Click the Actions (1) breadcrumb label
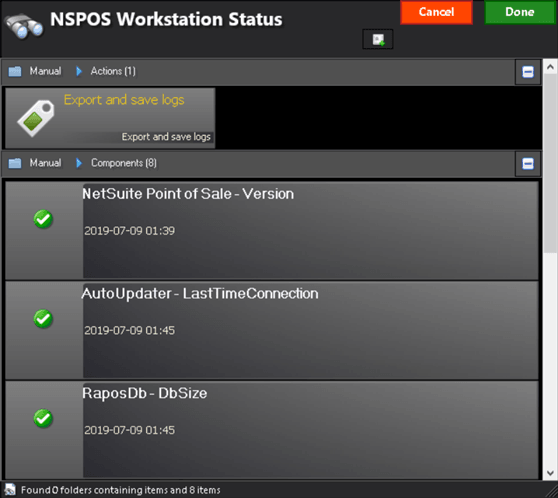Viewport: 558px width, 498px height. [x=113, y=71]
